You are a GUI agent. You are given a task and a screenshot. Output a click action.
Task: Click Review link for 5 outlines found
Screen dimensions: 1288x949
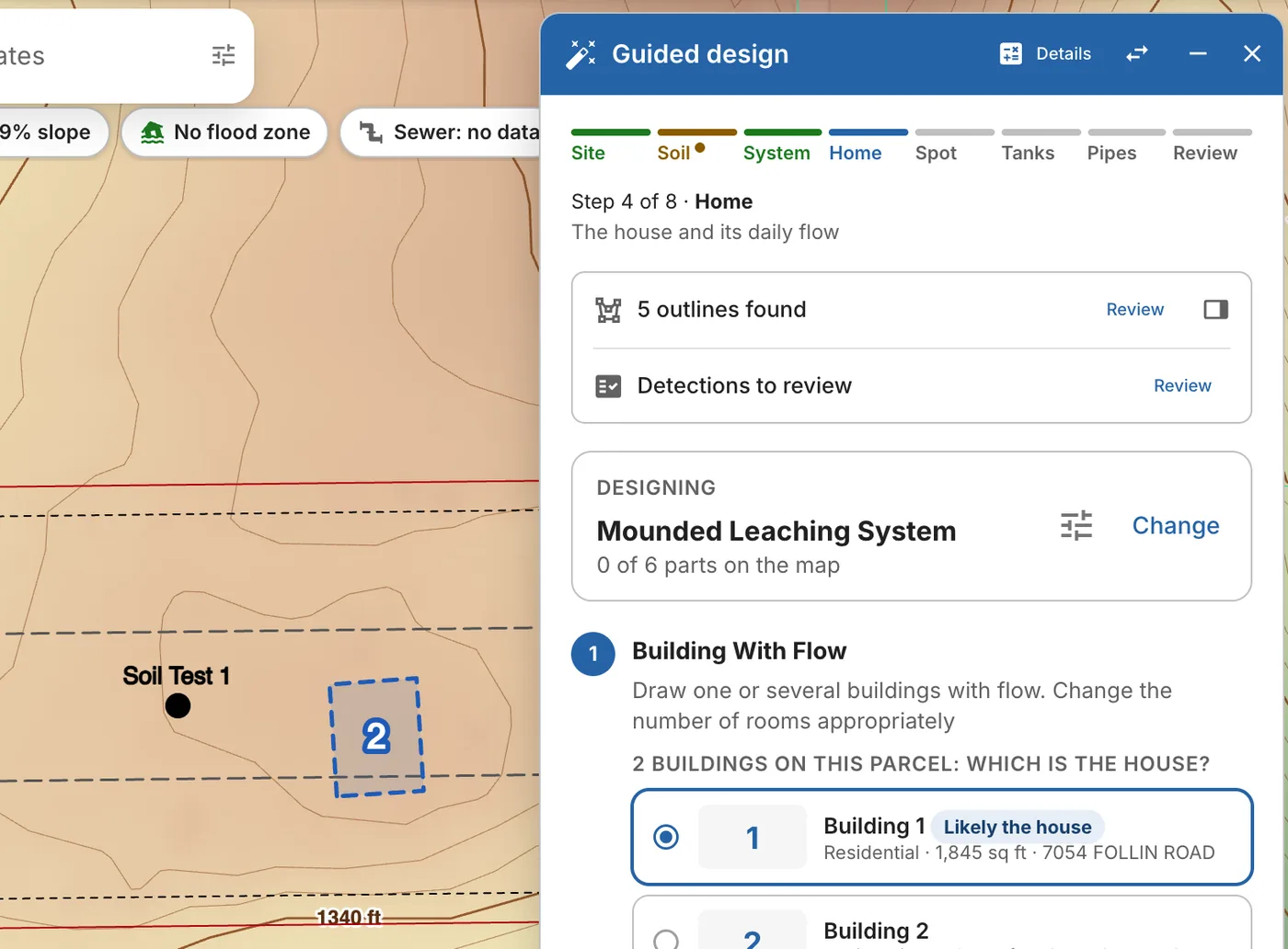tap(1134, 310)
